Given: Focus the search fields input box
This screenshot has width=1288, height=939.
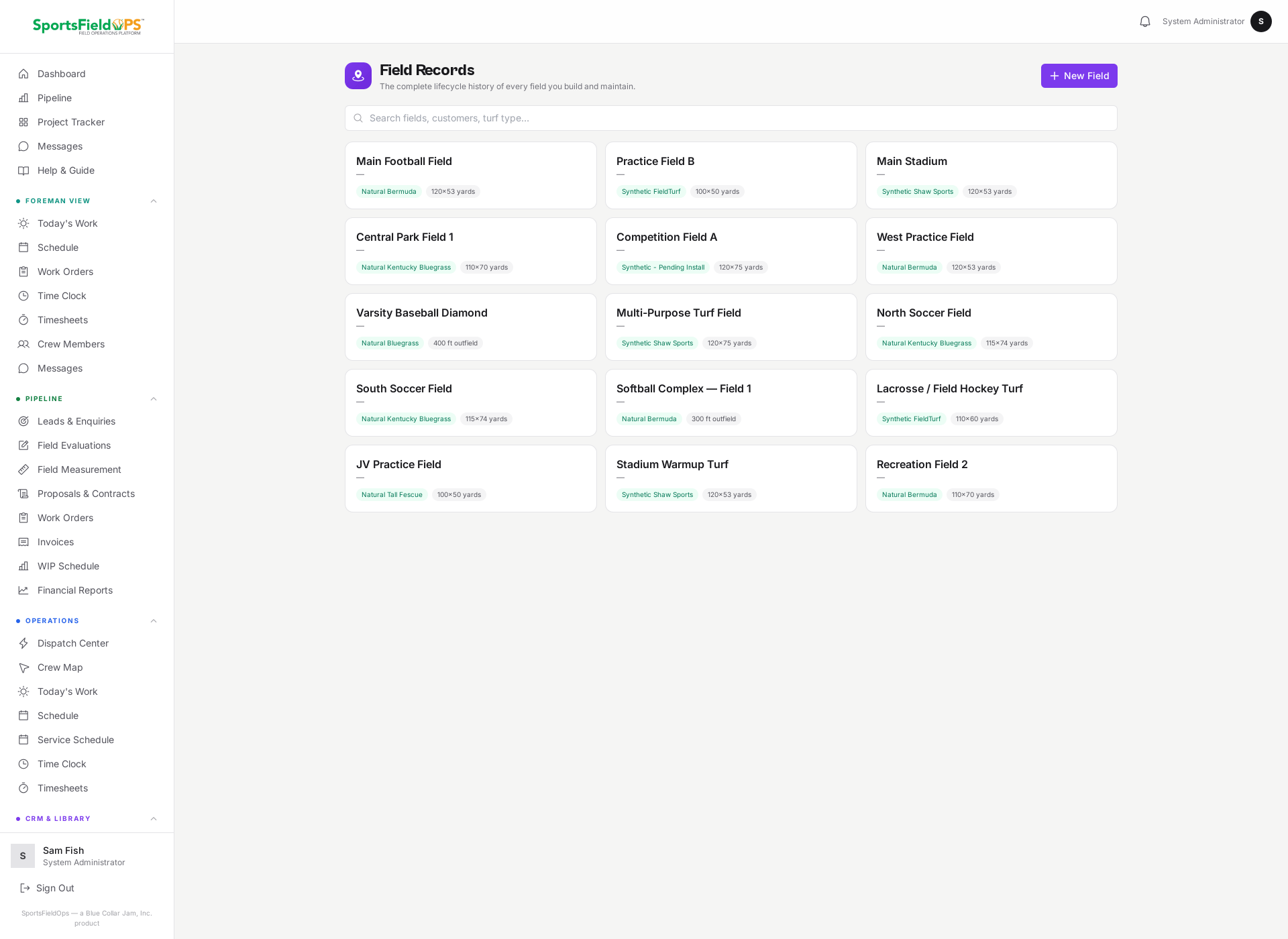Looking at the screenshot, I should point(731,118).
